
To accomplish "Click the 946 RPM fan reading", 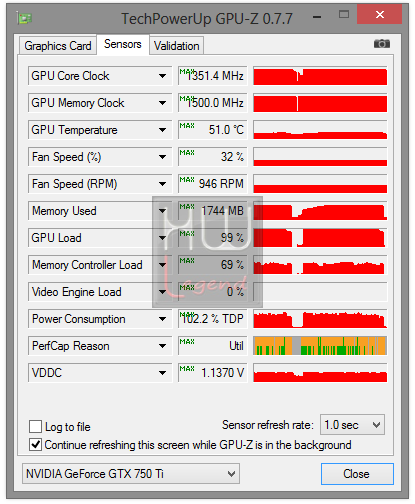I will click(213, 184).
